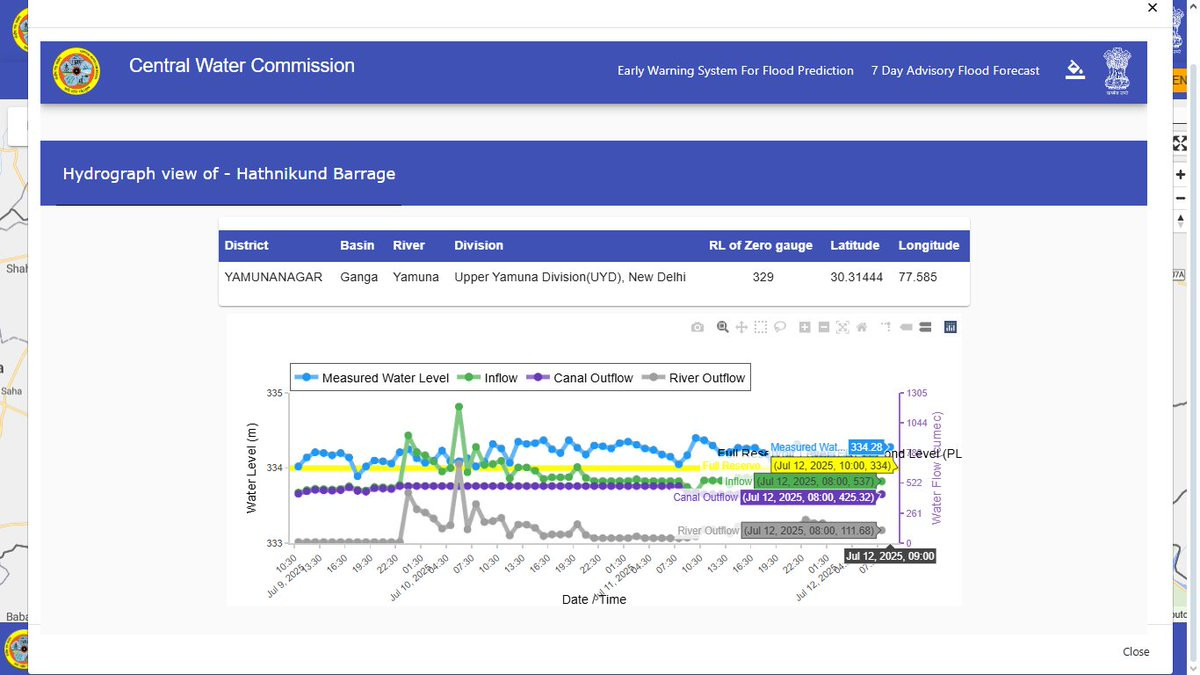
Task: Open 7 Day Advisory Flood Forecast
Action: pos(955,71)
